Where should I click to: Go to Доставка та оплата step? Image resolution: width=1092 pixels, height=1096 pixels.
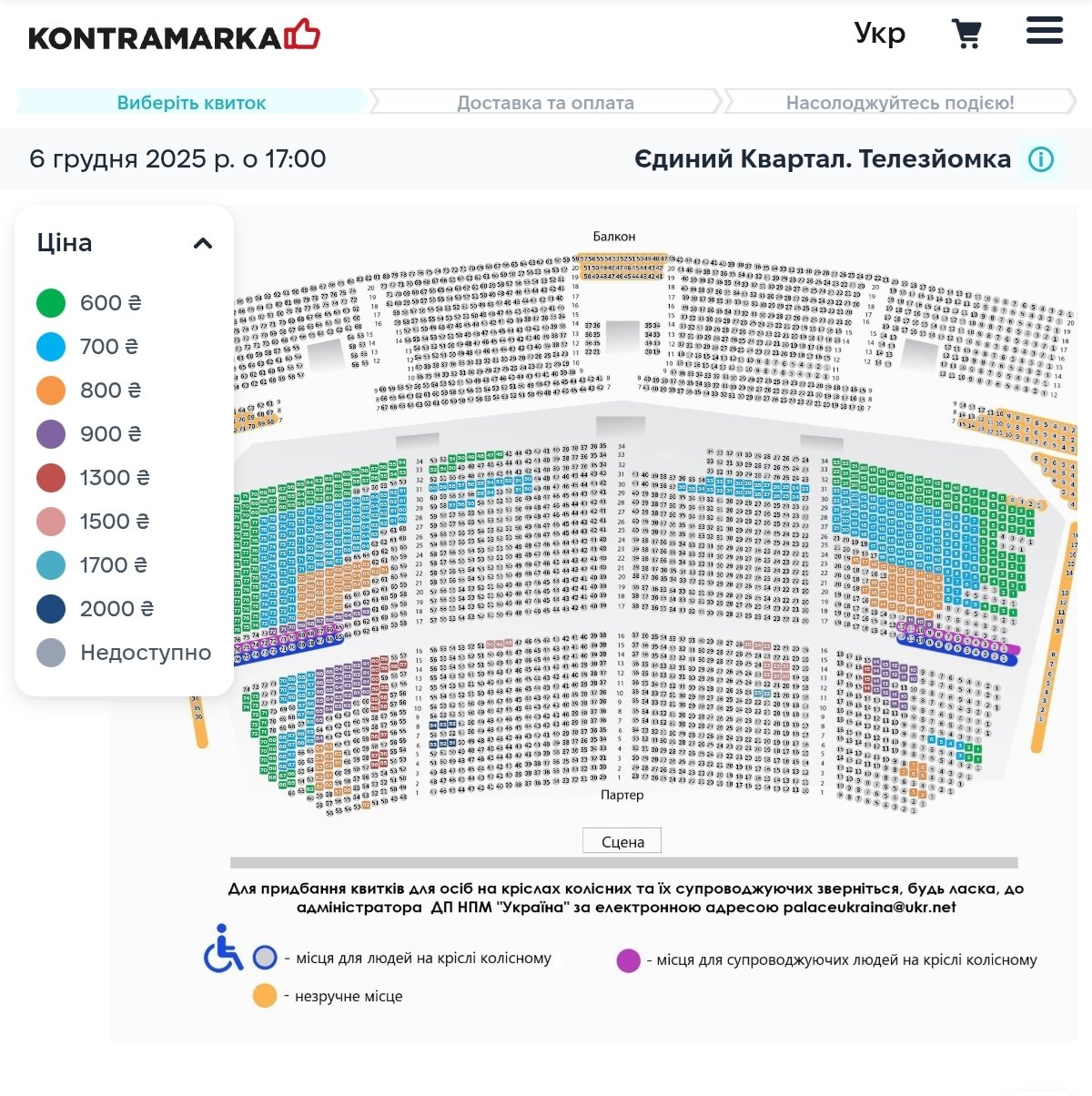(x=545, y=103)
